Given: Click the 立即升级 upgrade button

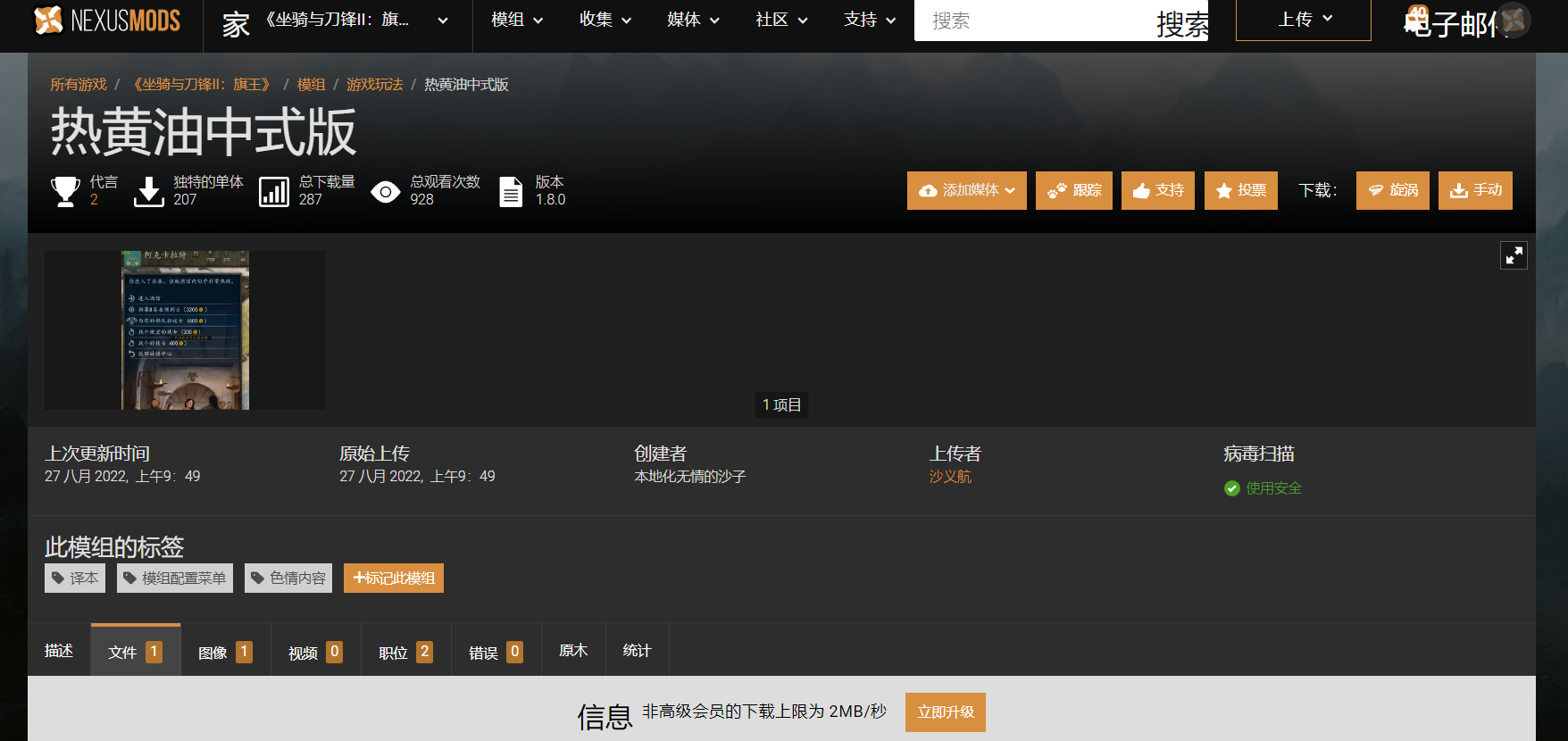Looking at the screenshot, I should [946, 712].
